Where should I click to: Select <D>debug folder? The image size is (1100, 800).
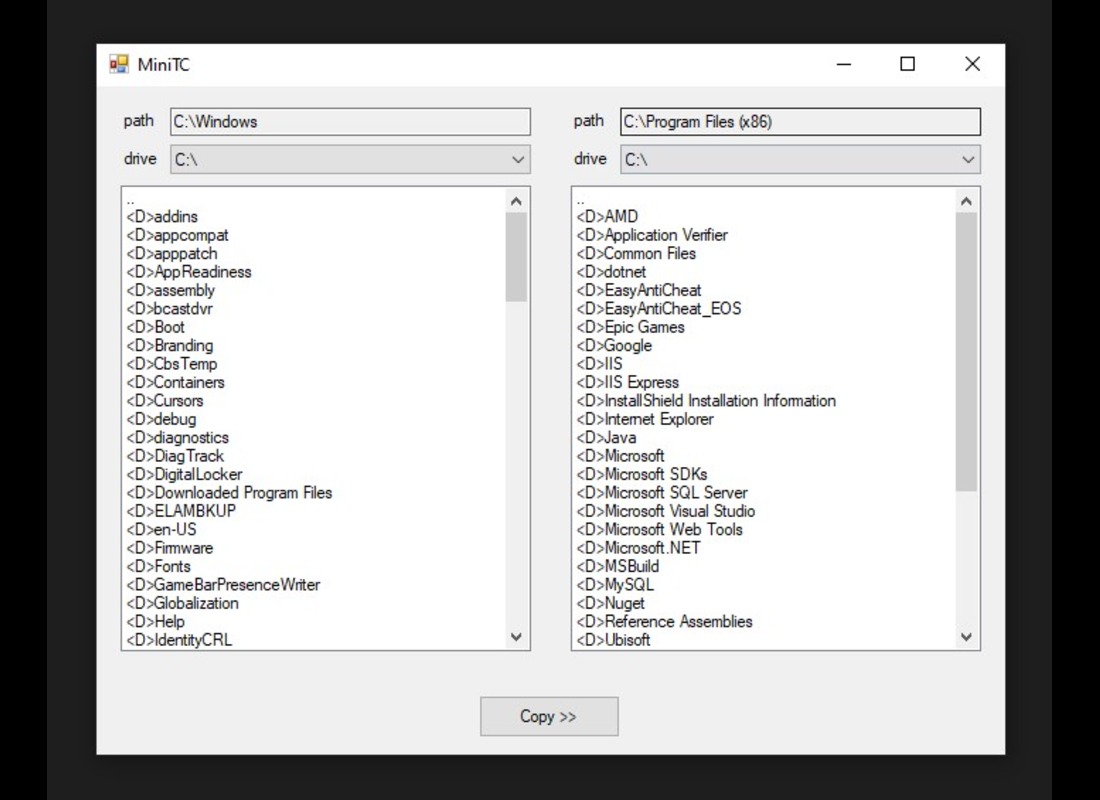[x=161, y=419]
